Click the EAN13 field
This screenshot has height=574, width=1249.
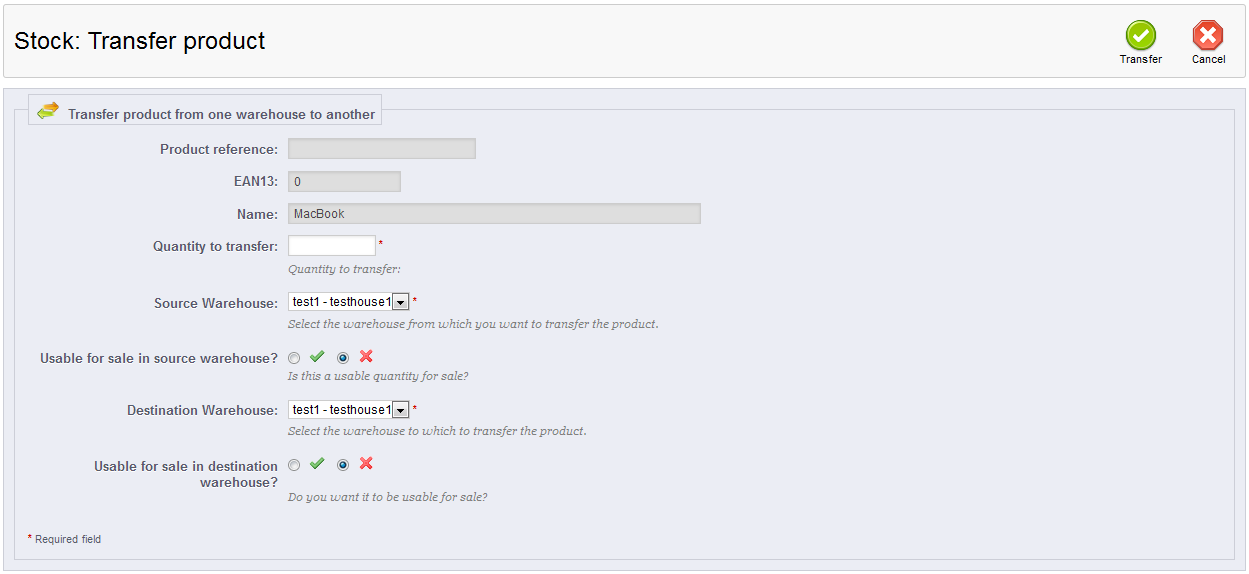pyautogui.click(x=344, y=182)
